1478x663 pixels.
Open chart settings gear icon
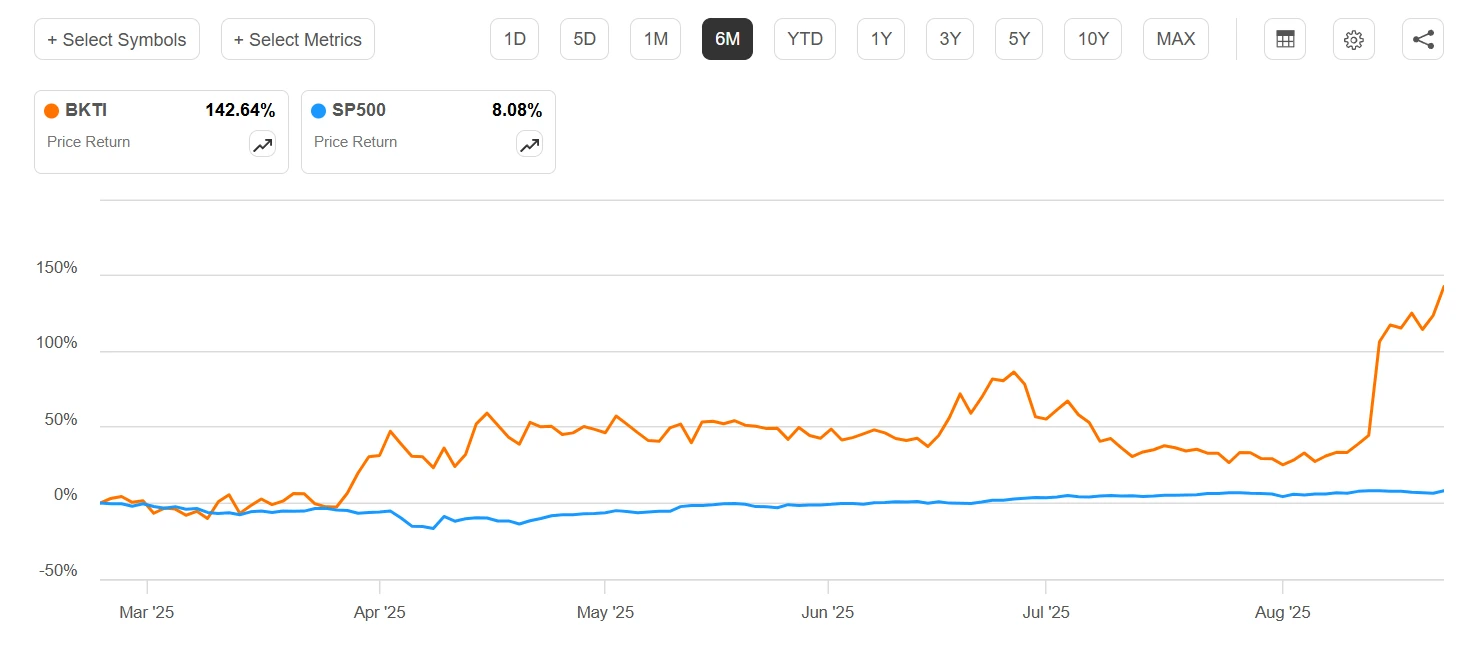tap(1354, 40)
